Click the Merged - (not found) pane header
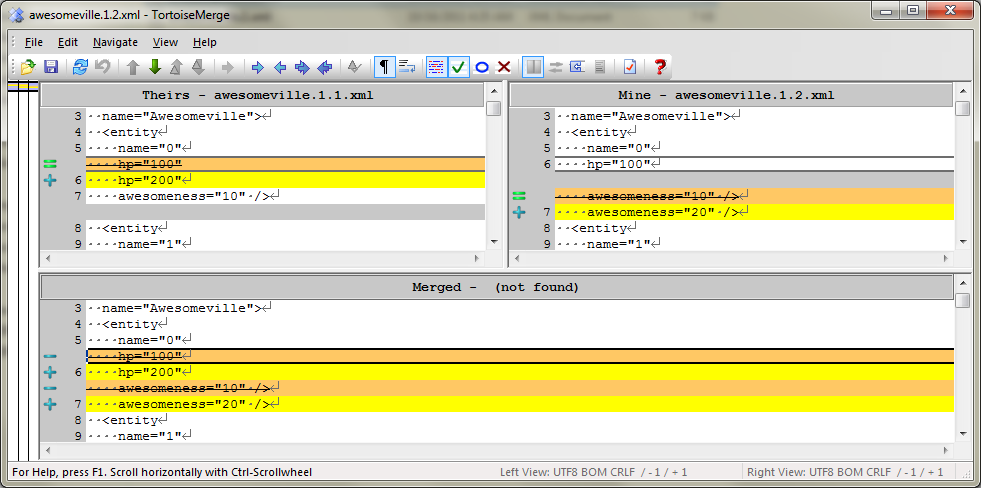This screenshot has height=488, width=981. point(497,287)
